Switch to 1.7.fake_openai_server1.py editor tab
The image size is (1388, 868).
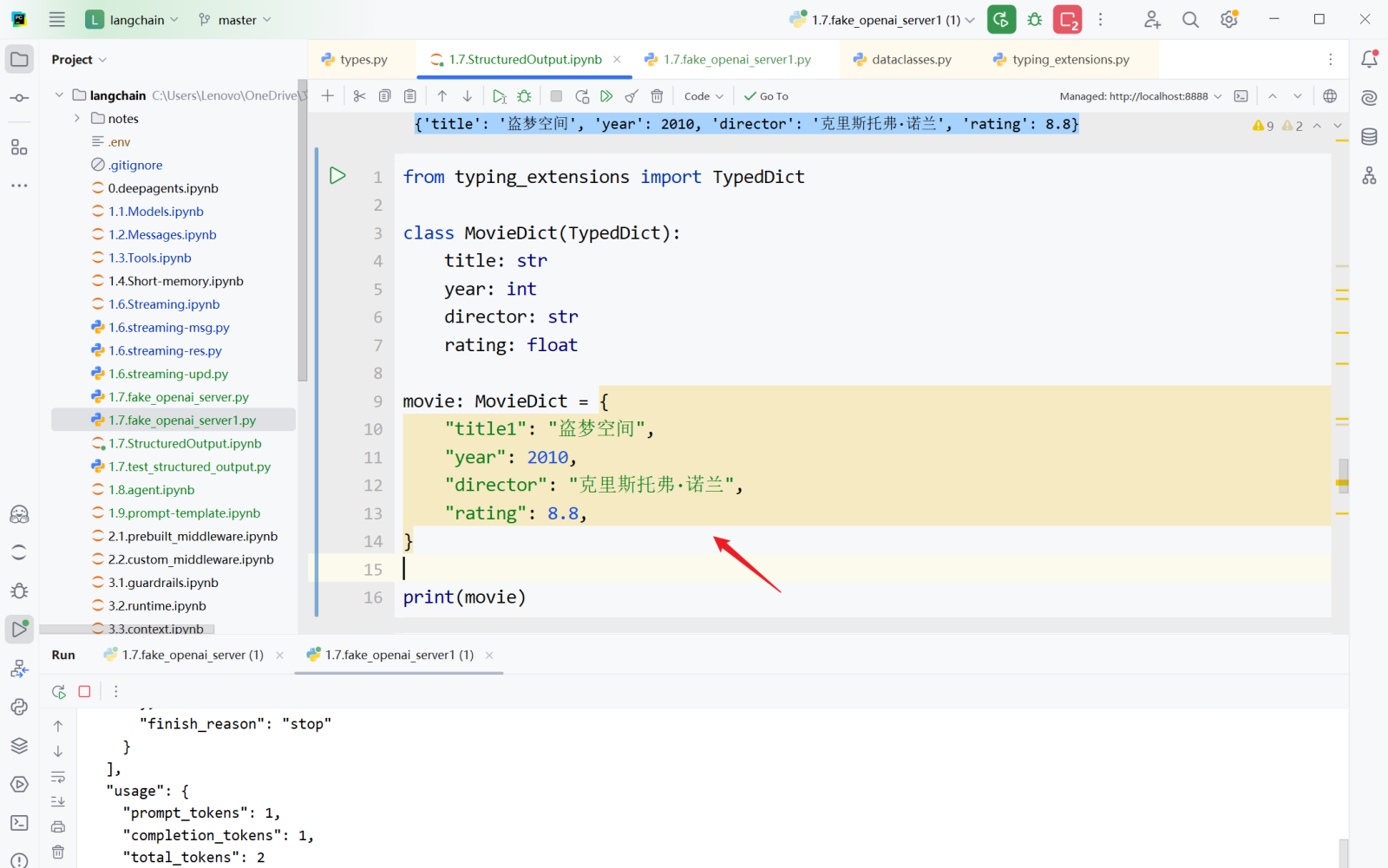pyautogui.click(x=728, y=59)
